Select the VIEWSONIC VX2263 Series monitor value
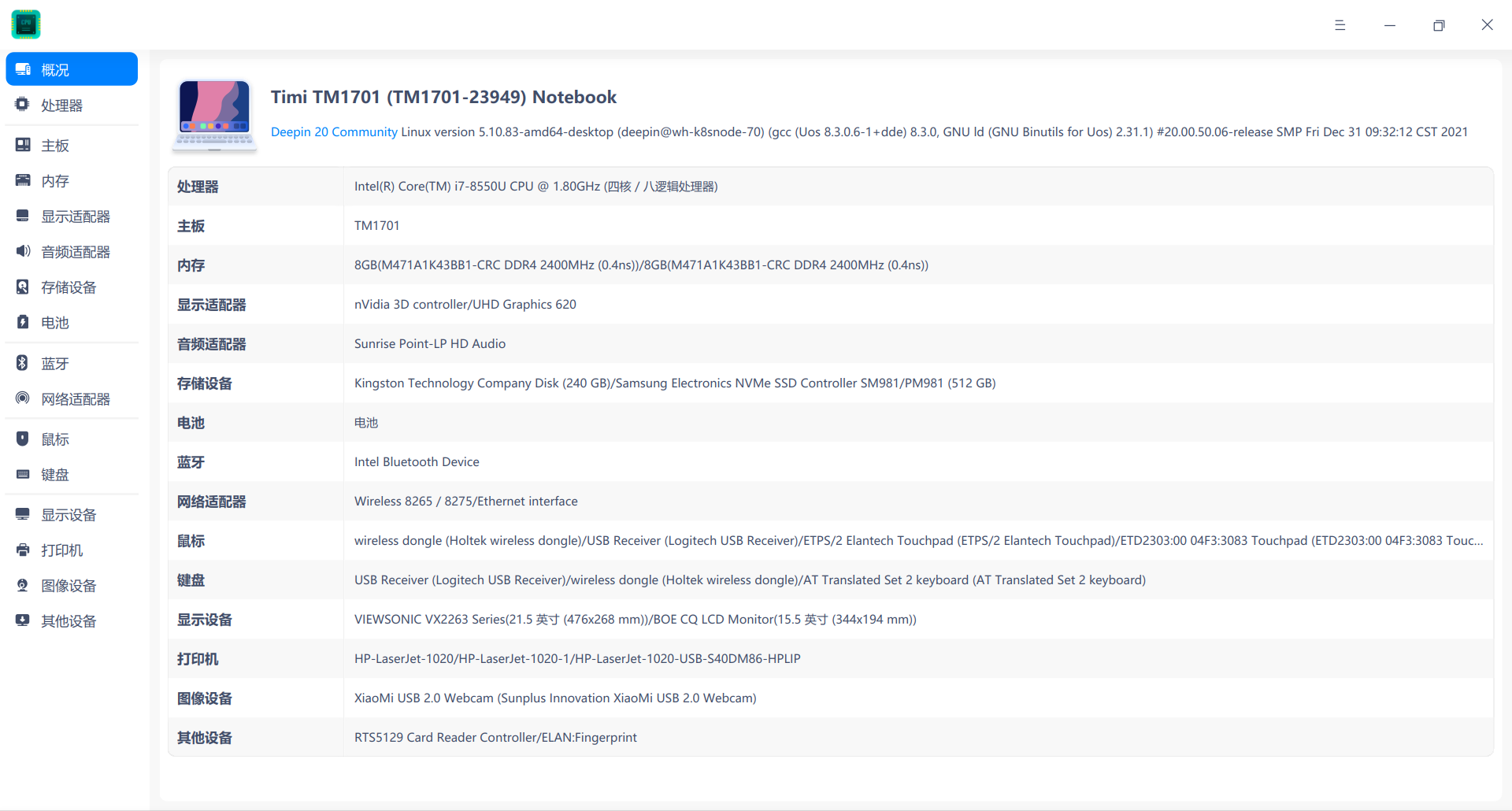 [x=636, y=620]
